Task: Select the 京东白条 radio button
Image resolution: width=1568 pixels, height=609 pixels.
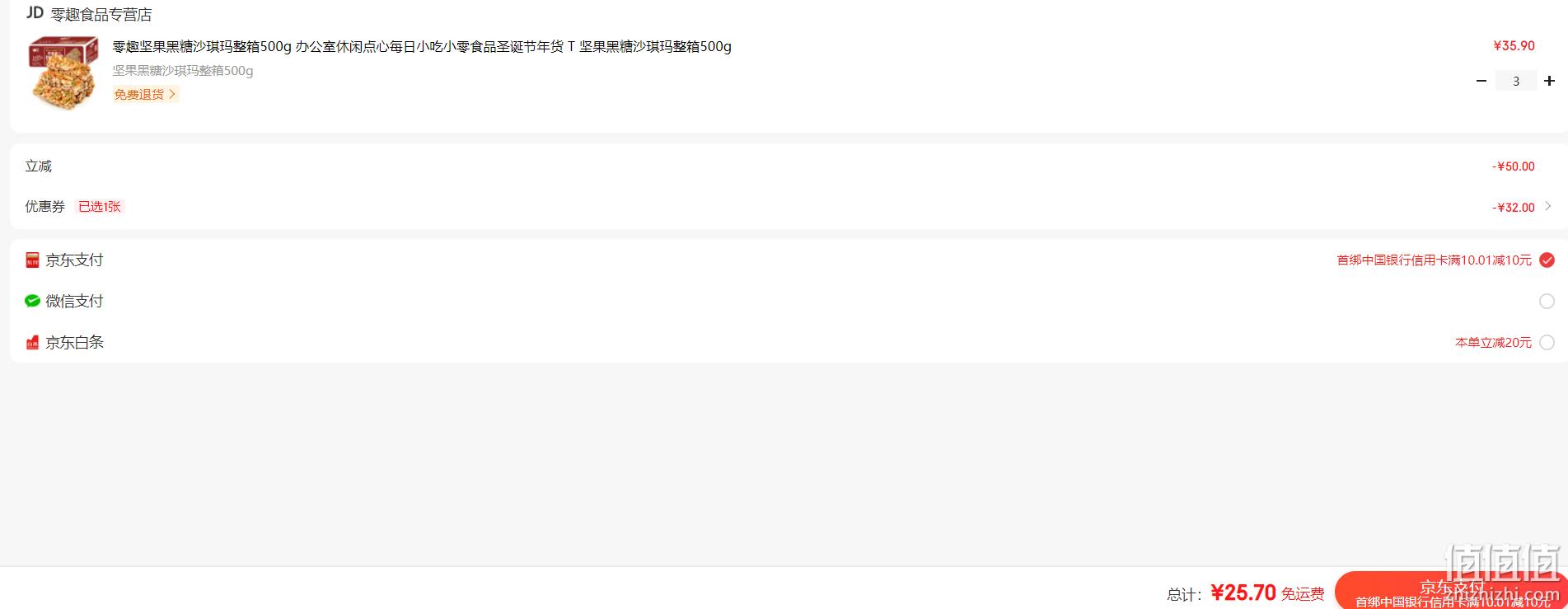Action: (1547, 343)
